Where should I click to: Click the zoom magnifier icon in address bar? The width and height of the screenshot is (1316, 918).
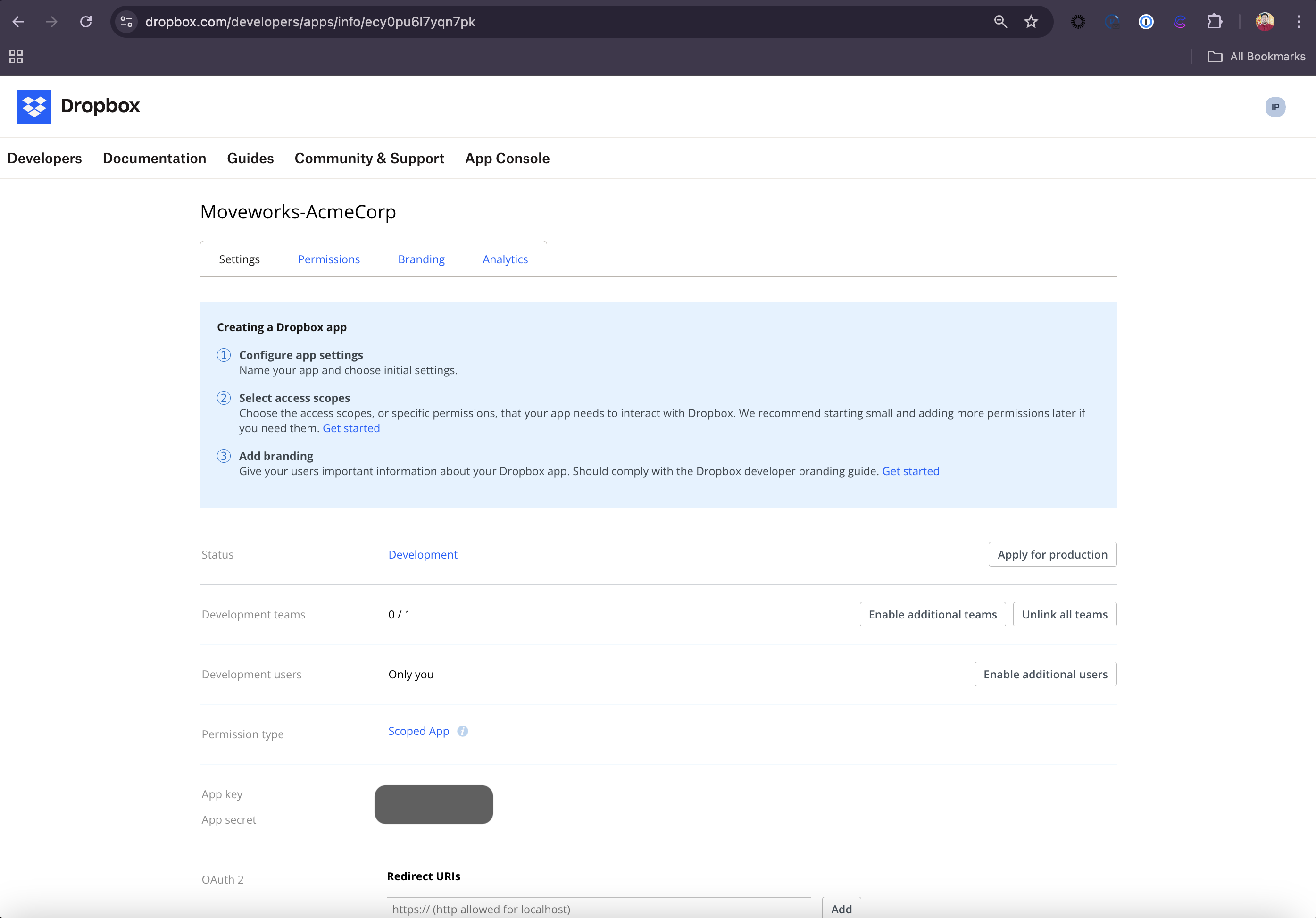[1000, 22]
